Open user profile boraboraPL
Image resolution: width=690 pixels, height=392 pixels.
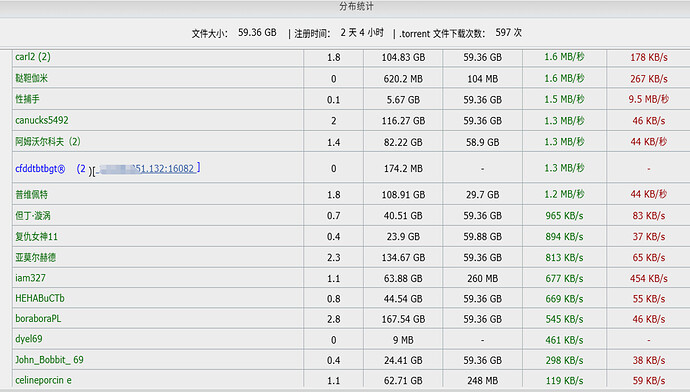pos(38,319)
